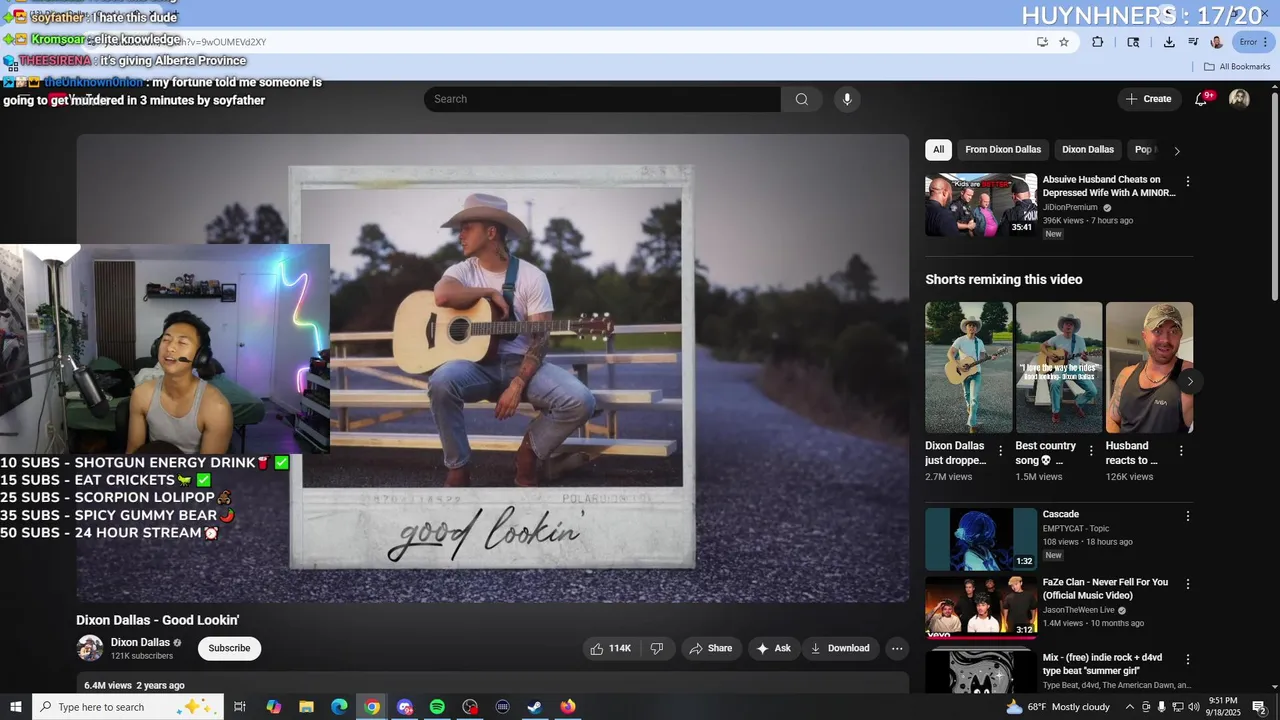This screenshot has width=1280, height=720.
Task: Dislike the Good Lookin' video
Action: click(x=657, y=648)
